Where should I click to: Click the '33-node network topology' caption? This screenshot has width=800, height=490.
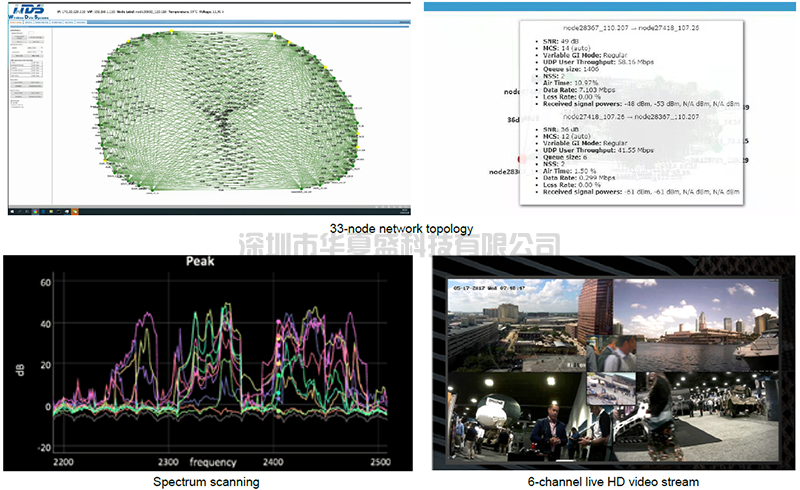(x=401, y=229)
